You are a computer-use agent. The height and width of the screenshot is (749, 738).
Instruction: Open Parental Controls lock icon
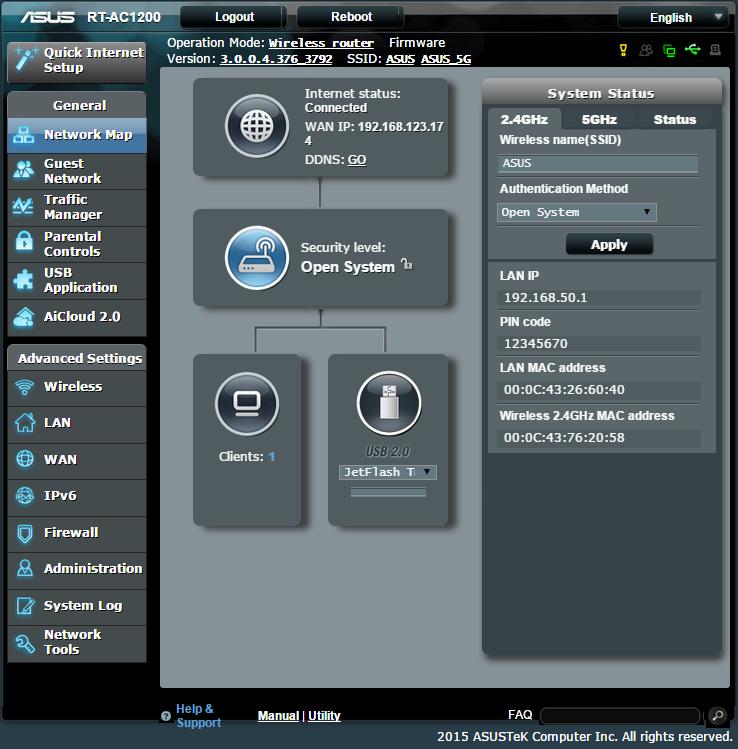23,242
